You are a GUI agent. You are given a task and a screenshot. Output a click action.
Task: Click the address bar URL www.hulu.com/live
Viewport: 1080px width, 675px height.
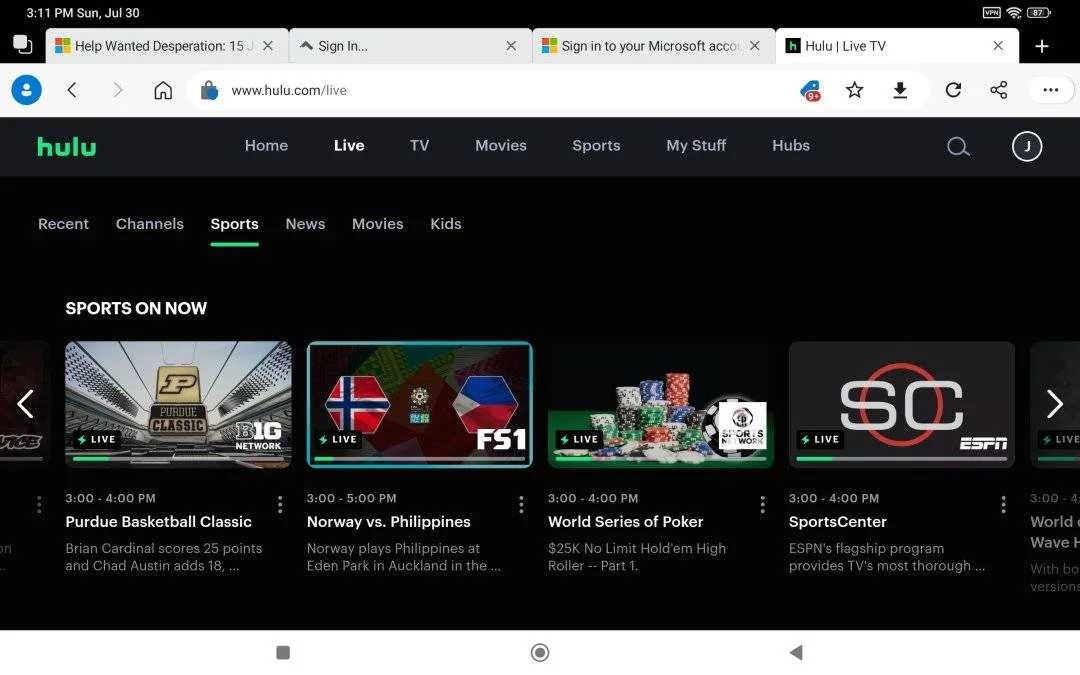click(289, 90)
